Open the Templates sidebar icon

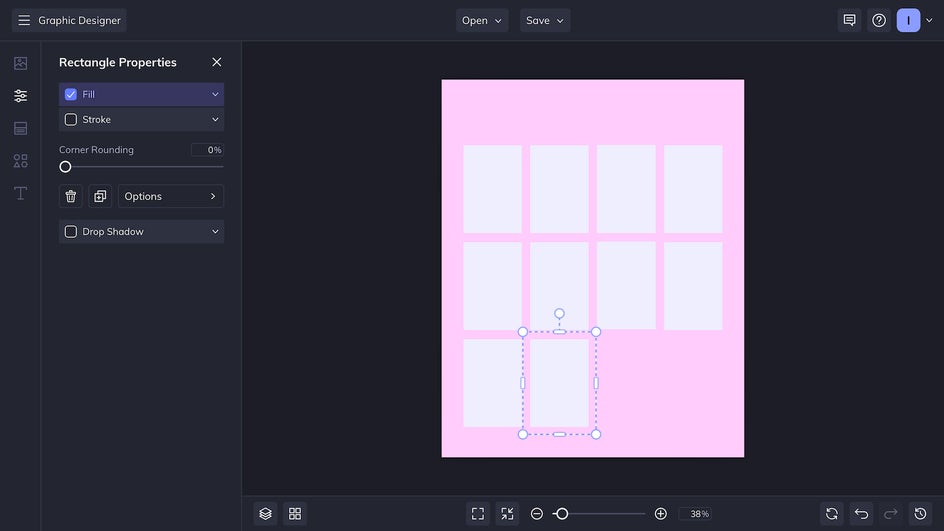click(20, 128)
